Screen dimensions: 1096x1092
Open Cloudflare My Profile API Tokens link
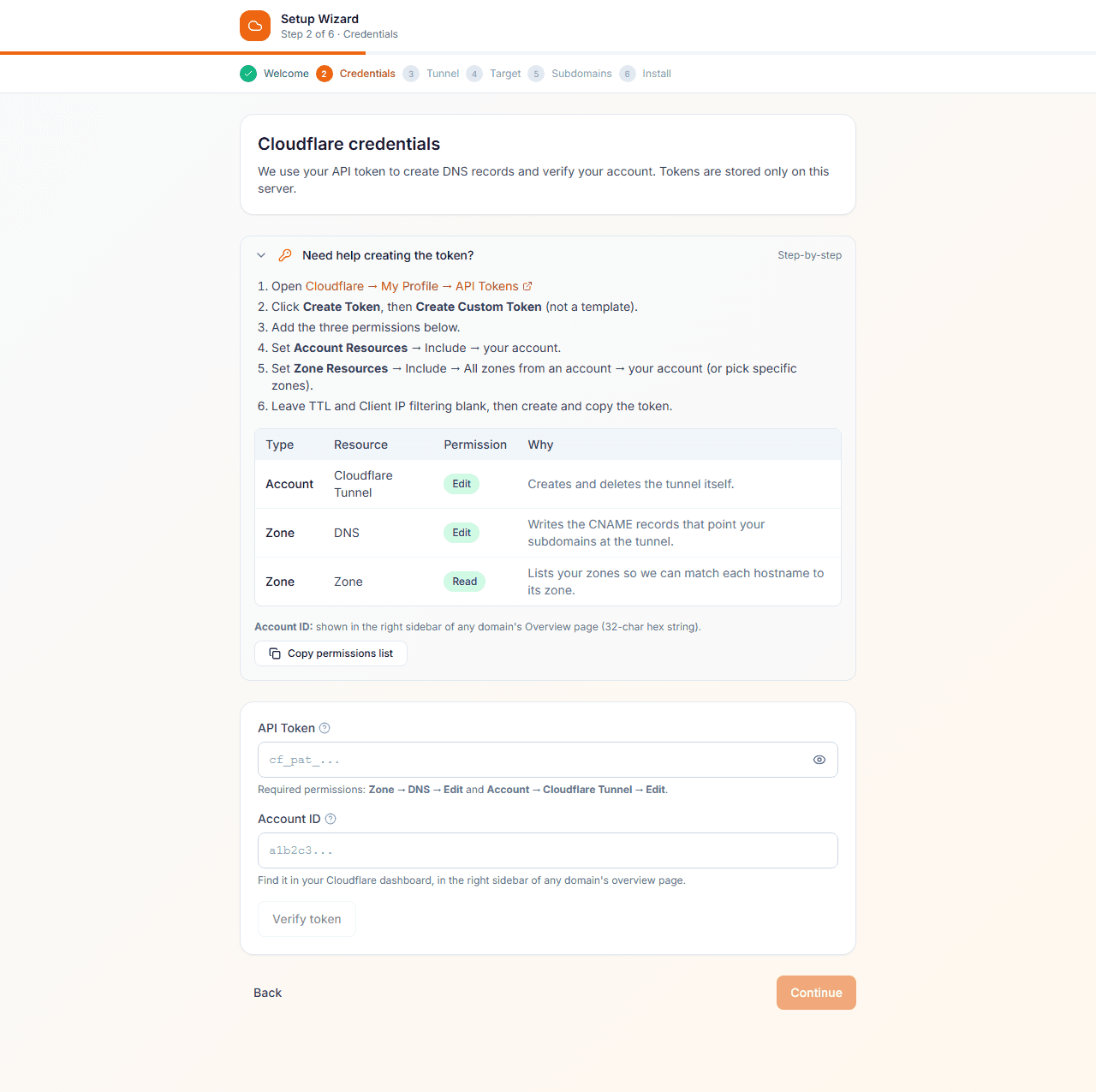pos(419,286)
